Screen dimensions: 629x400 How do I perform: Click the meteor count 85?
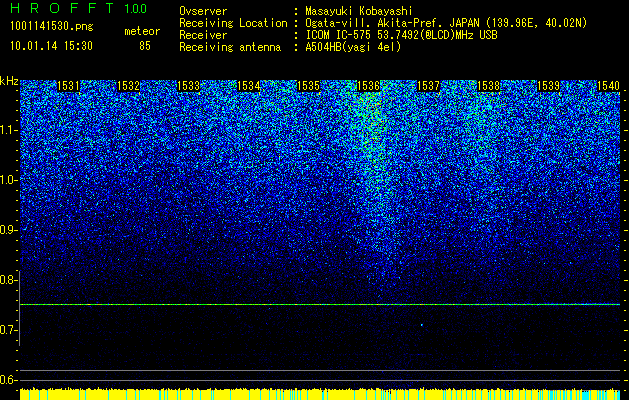(145, 46)
